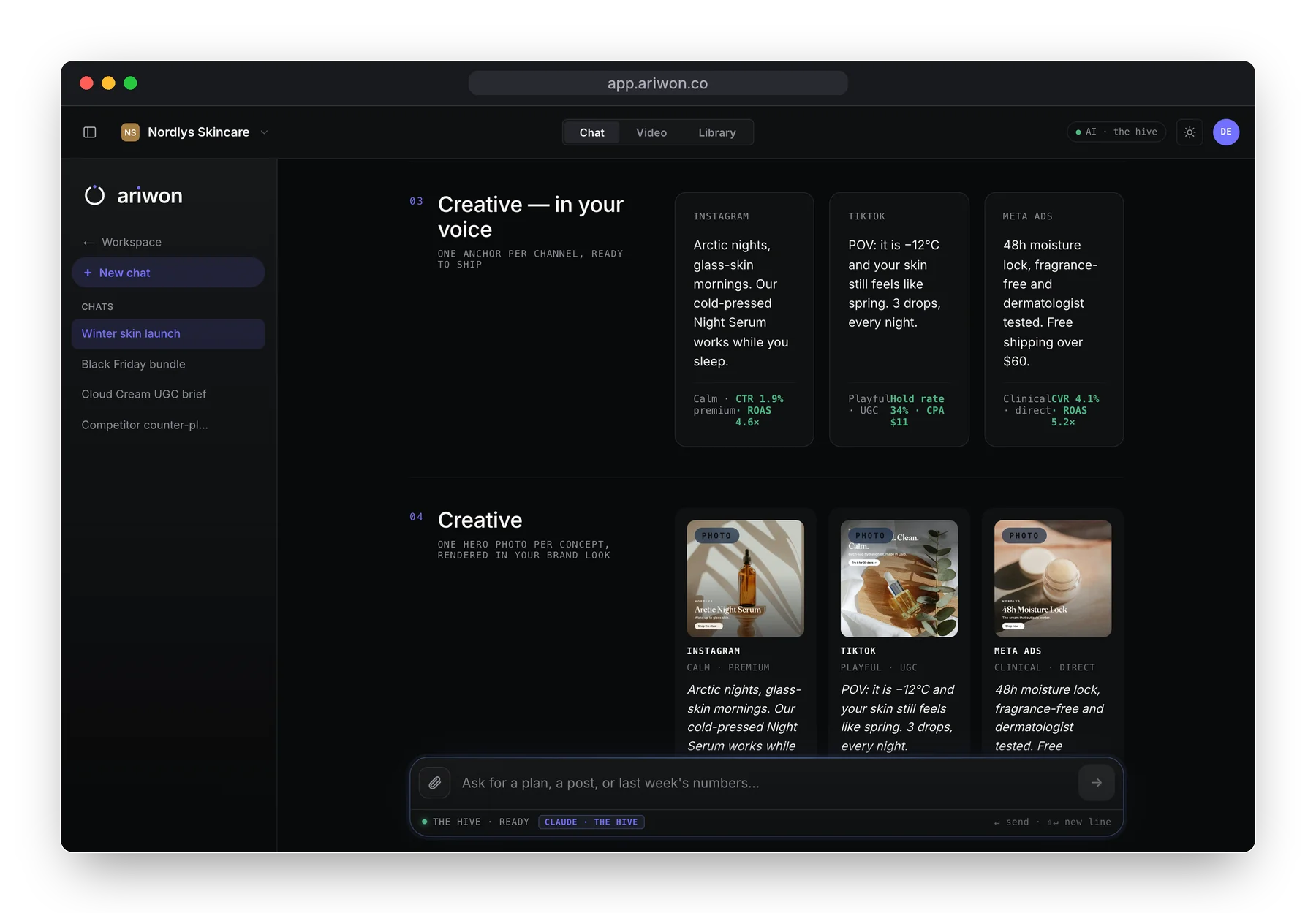Open the Library tab
This screenshot has height=913, width=1316.
[717, 132]
